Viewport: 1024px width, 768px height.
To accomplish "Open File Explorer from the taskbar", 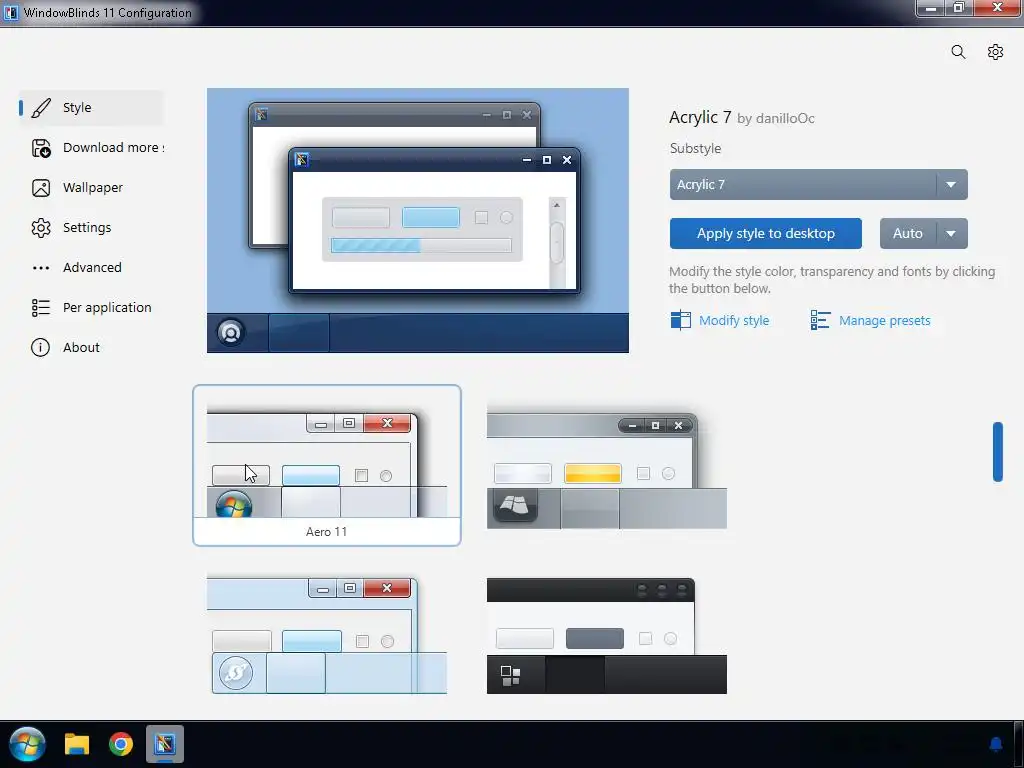I will 77,744.
